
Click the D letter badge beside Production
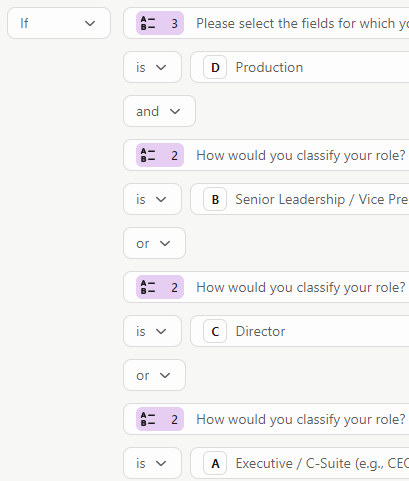pyautogui.click(x=215, y=68)
